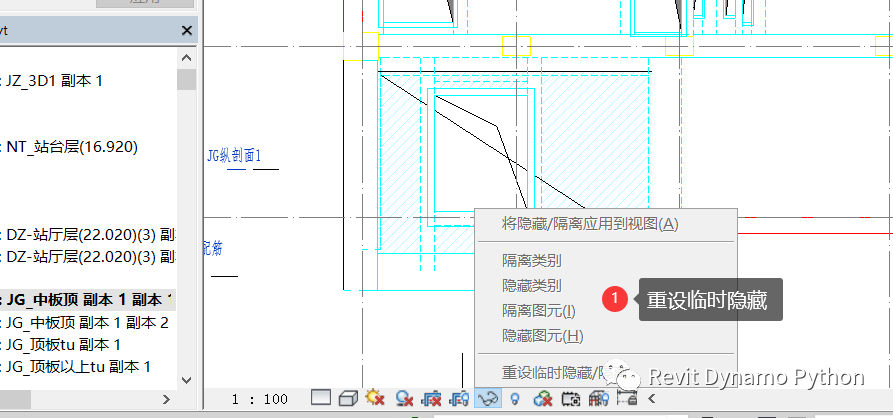
Task: Click the browser scrollbar up arrow
Action: [x=186, y=58]
